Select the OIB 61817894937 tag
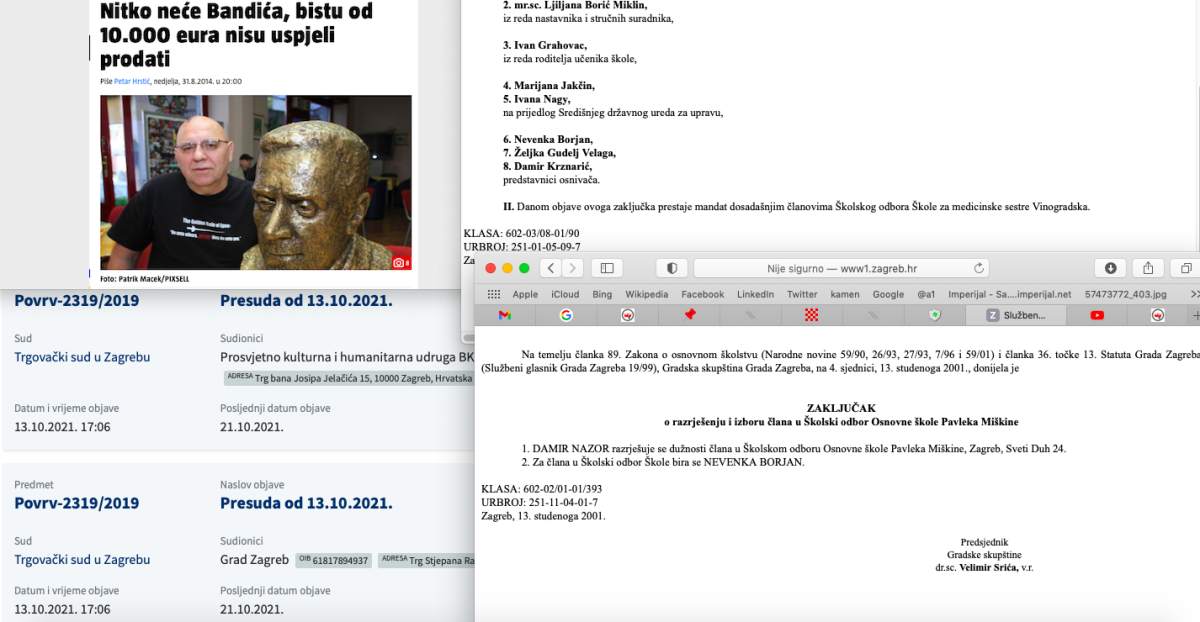This screenshot has height=622, width=1200. pyautogui.click(x=334, y=560)
